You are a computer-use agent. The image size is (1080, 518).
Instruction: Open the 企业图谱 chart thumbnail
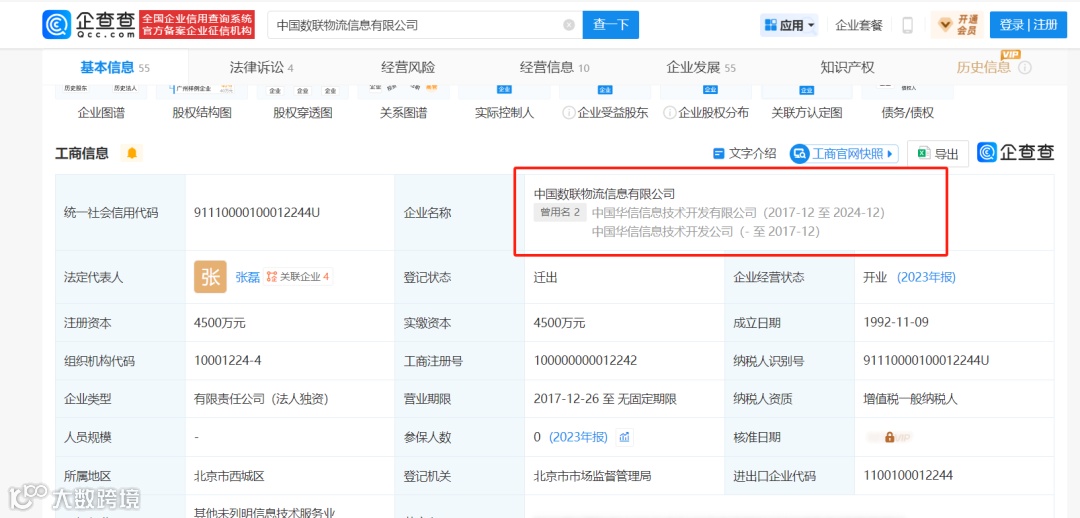(x=101, y=102)
